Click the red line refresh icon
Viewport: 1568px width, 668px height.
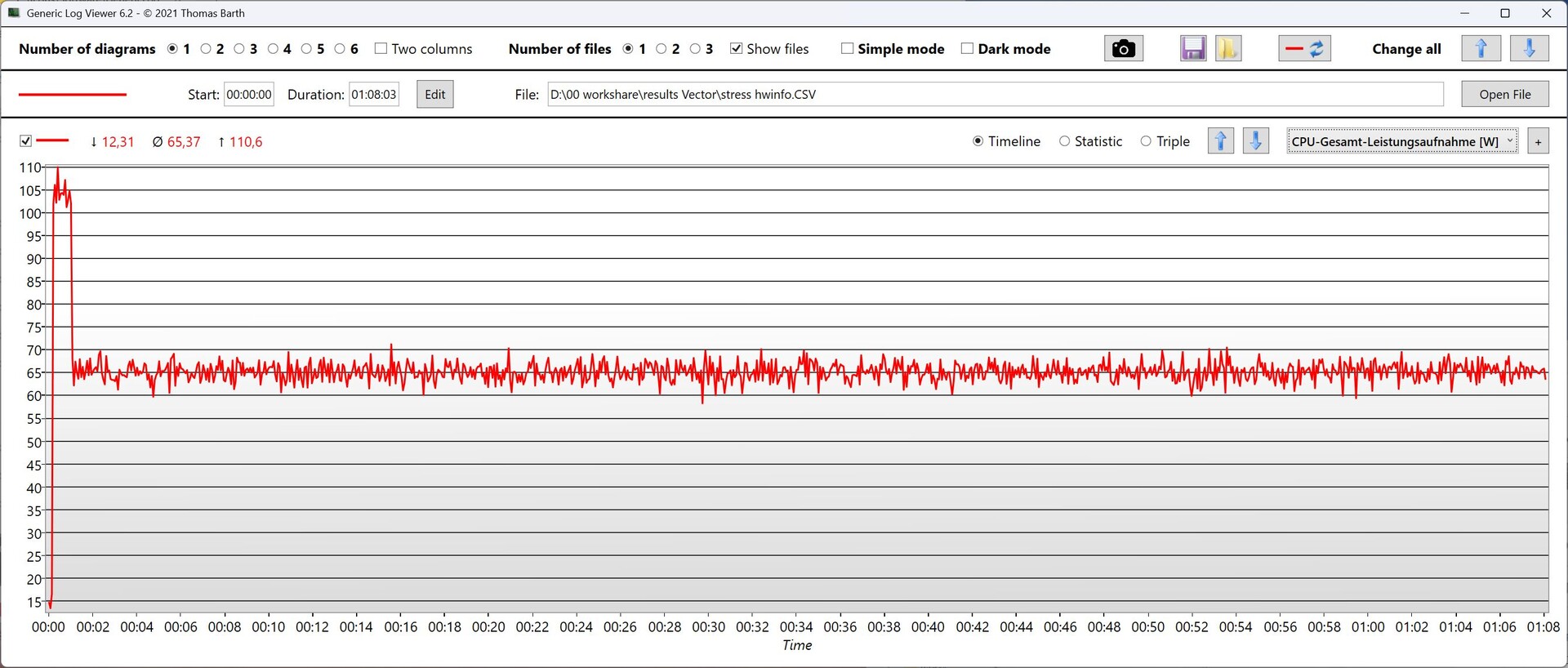pyautogui.click(x=1304, y=49)
